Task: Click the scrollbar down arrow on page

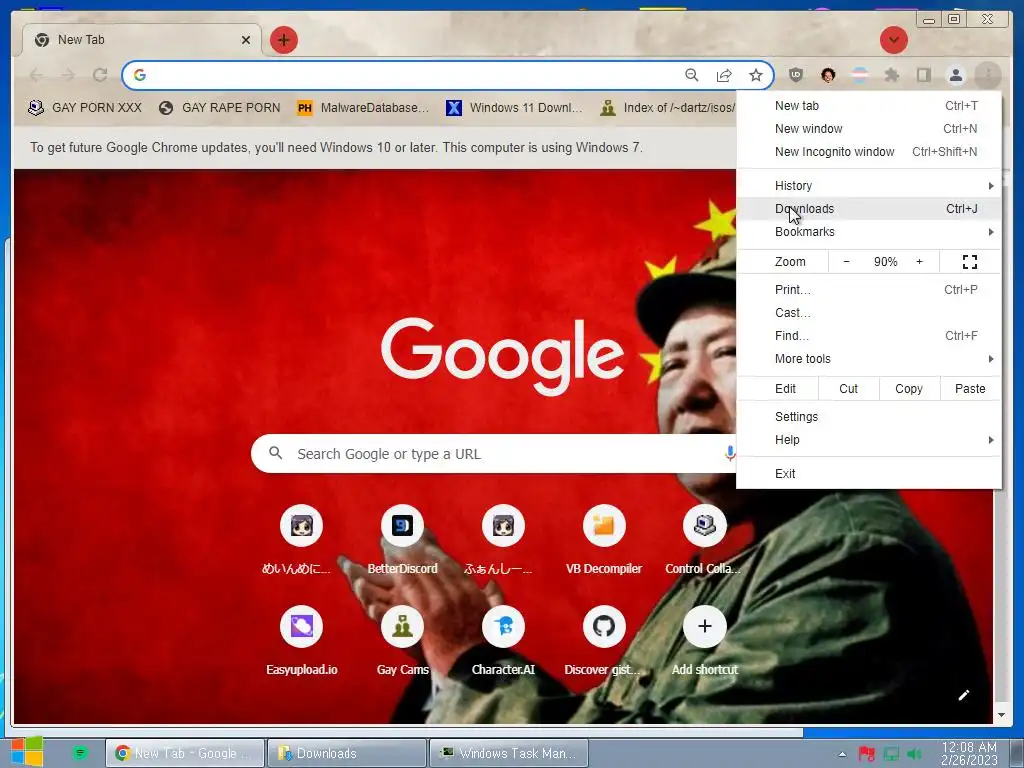Action: [1001, 715]
